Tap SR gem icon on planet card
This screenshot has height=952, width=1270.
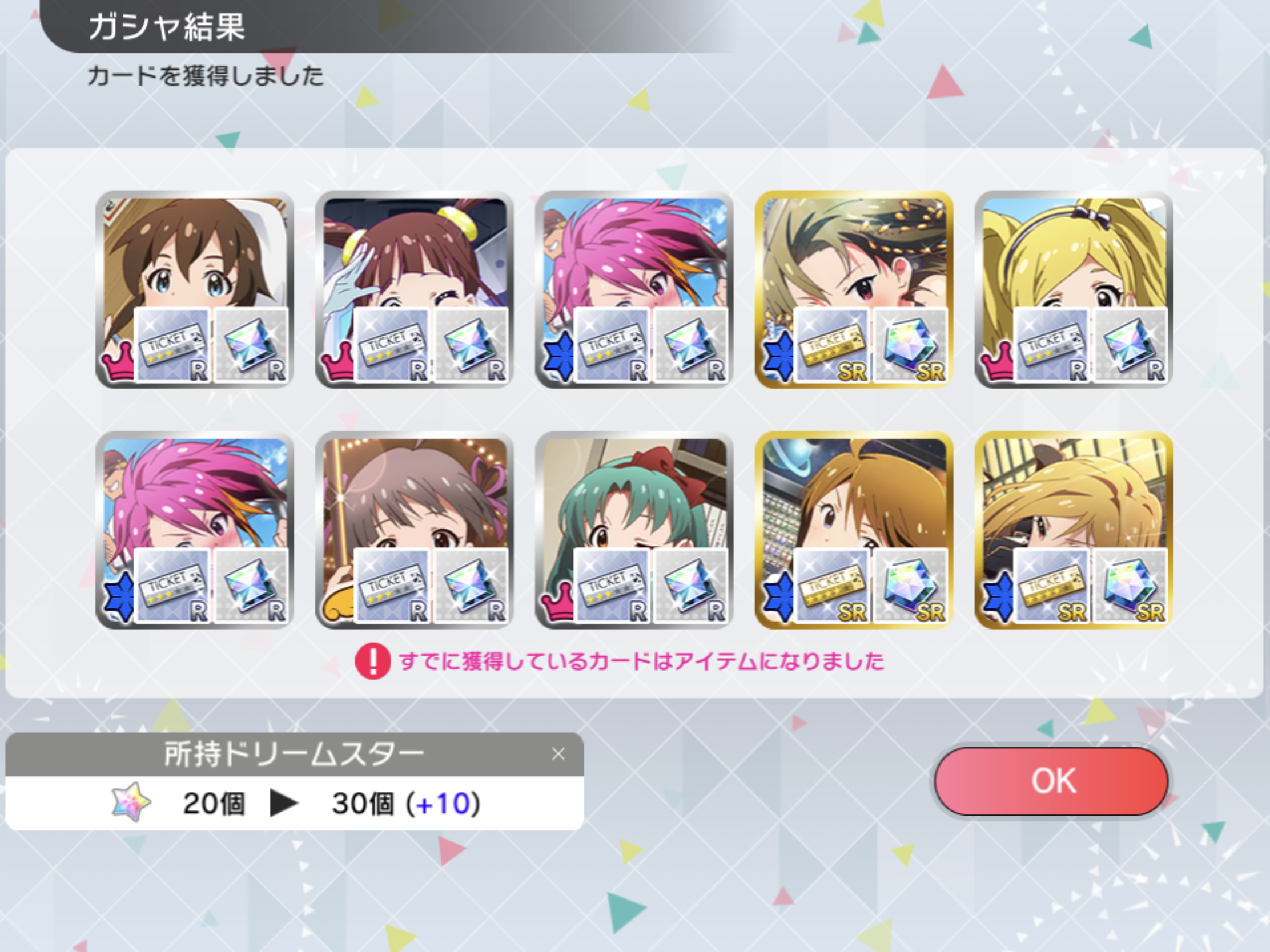click(911, 586)
